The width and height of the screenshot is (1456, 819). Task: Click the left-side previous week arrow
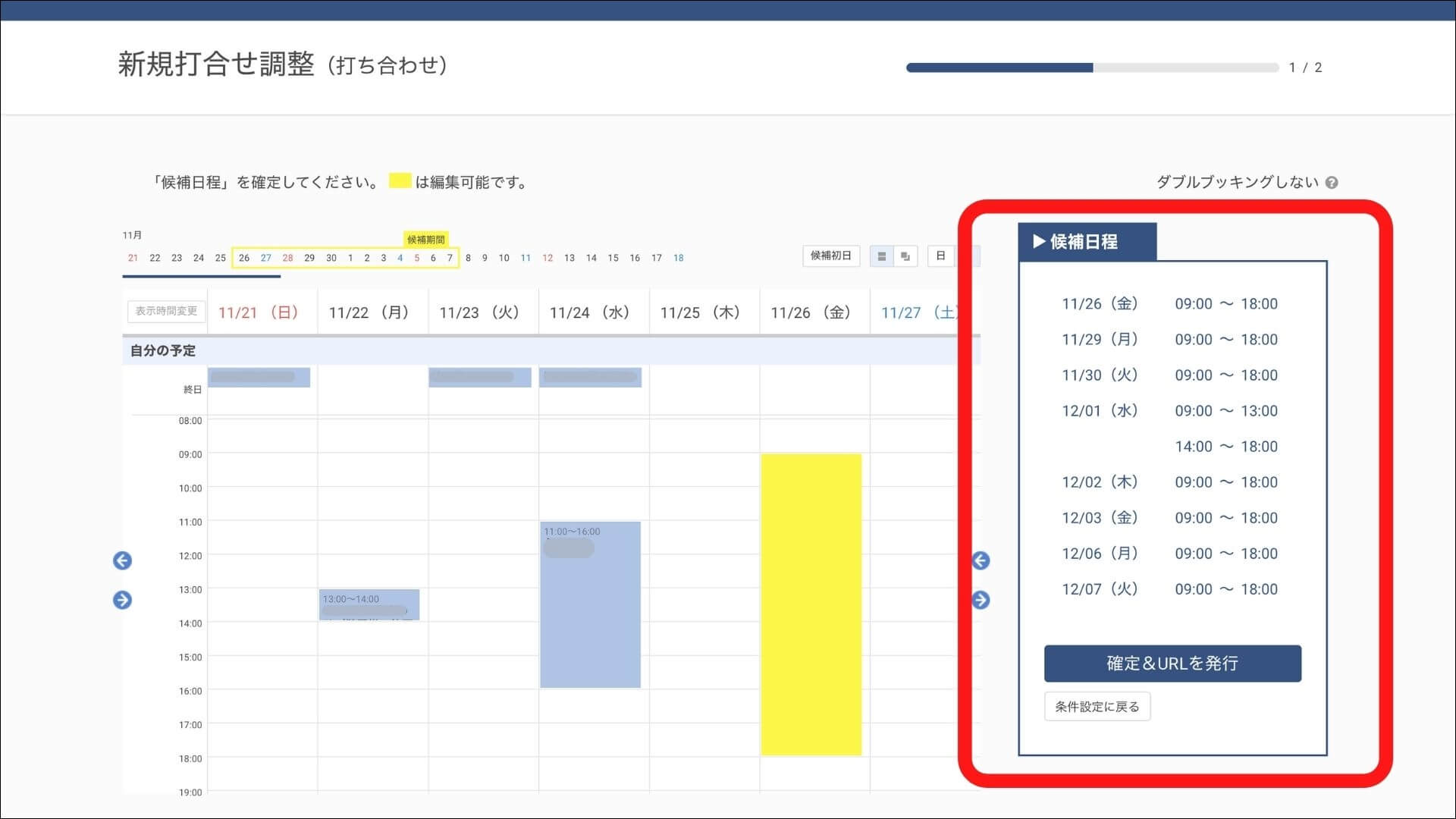coord(122,560)
